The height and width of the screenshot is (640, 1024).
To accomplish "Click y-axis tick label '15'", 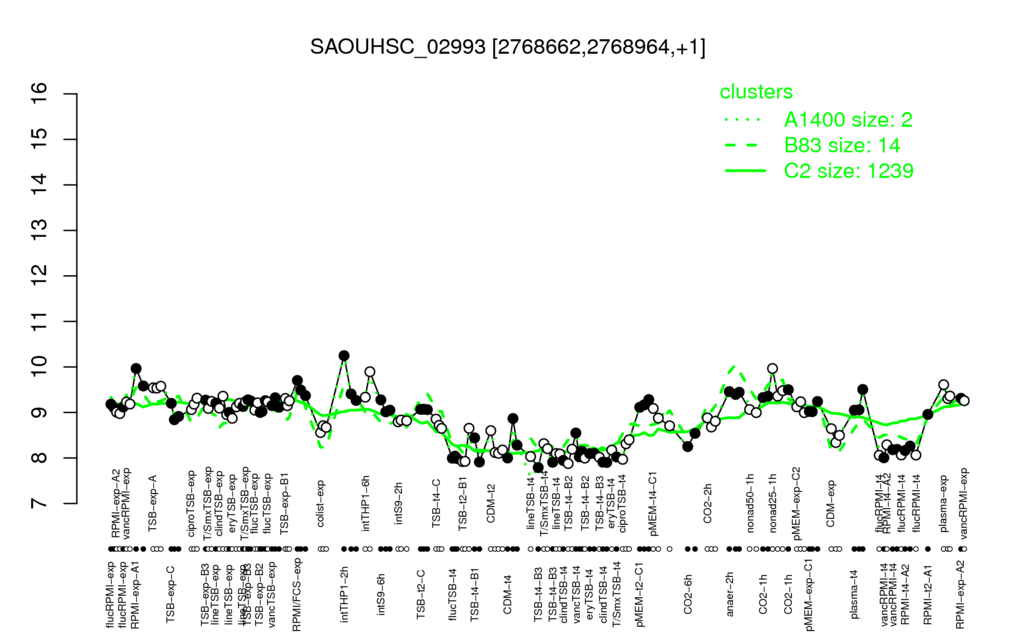I will [x=40, y=139].
